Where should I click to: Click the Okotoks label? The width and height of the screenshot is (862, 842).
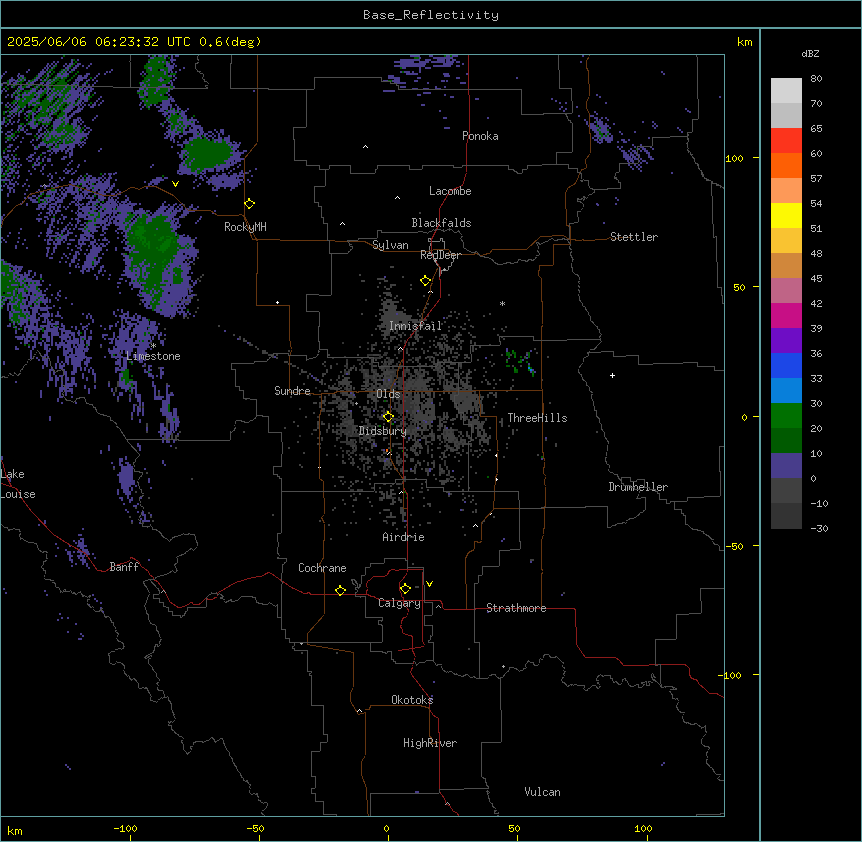coord(412,700)
